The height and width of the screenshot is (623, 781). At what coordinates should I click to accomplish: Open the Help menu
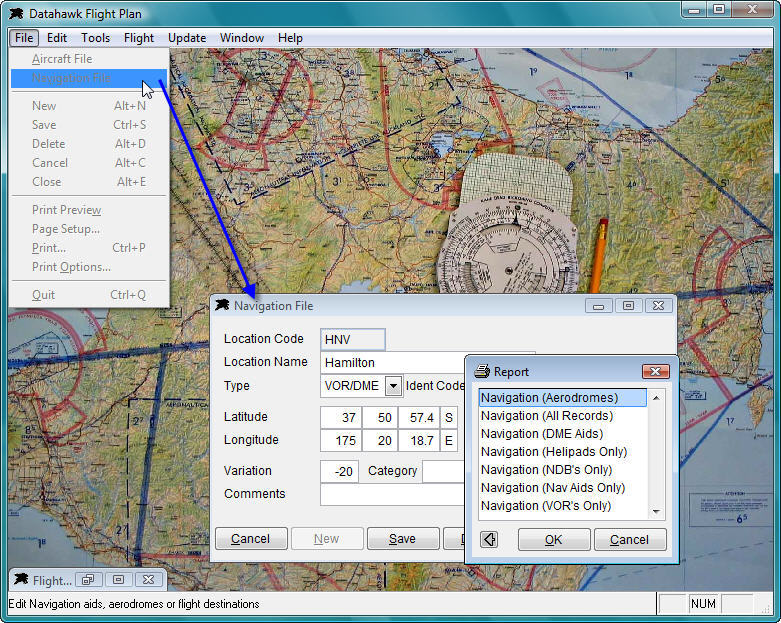(290, 38)
